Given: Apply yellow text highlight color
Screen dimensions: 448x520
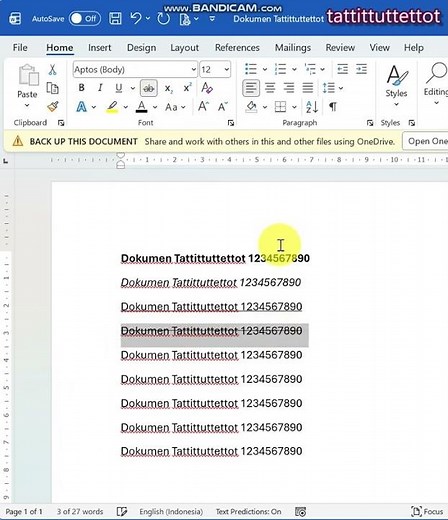Looking at the screenshot, I should click(112, 107).
